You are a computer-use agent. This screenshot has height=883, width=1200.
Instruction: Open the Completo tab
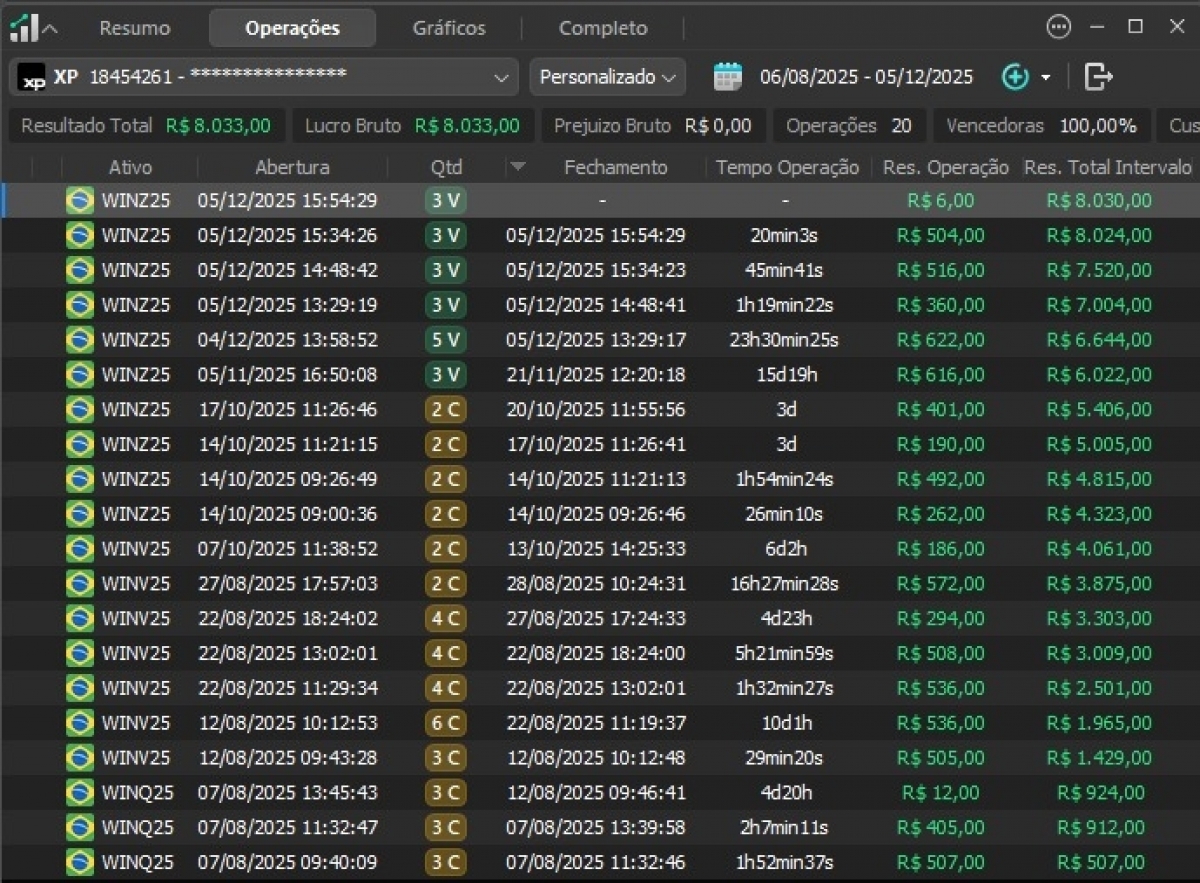(x=602, y=28)
